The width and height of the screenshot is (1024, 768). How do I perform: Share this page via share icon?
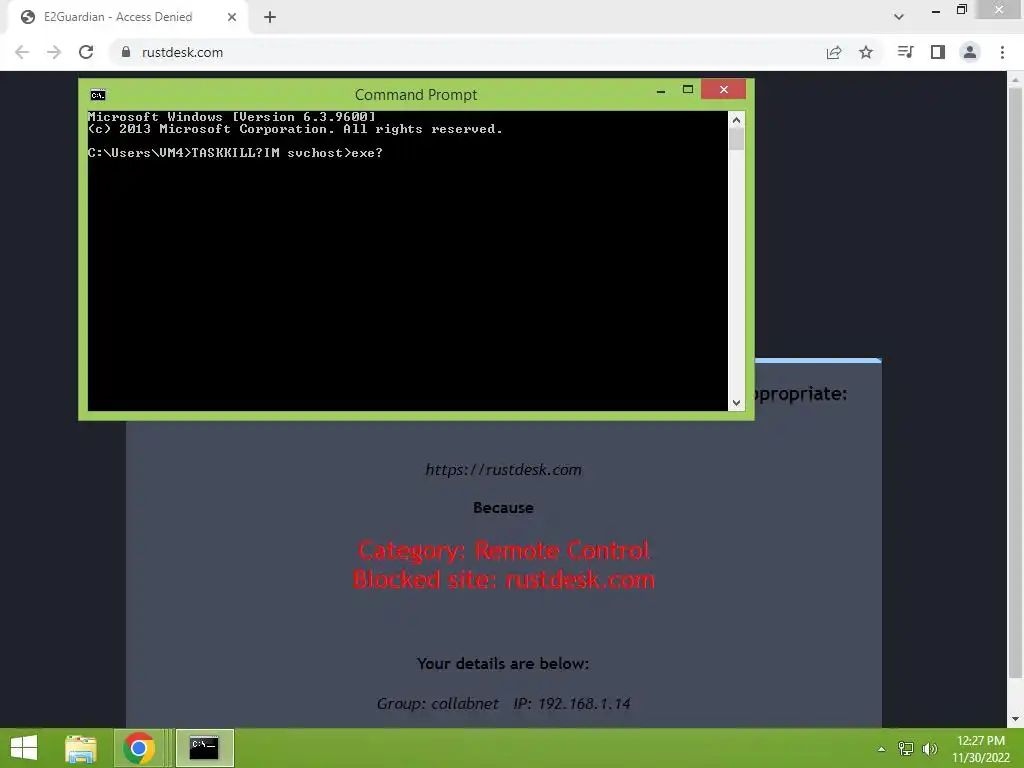pos(834,52)
